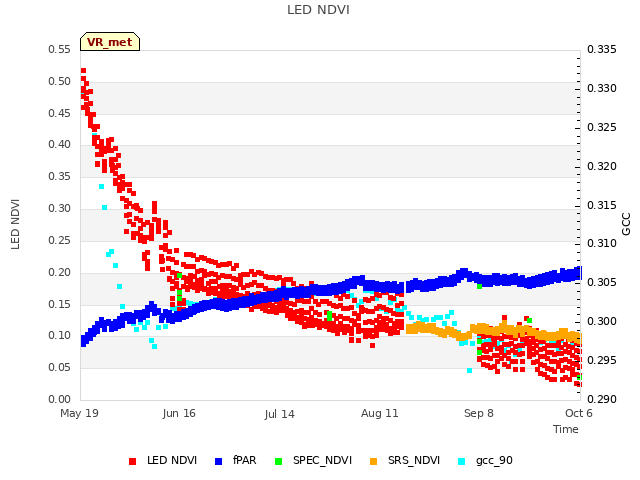Toggle the fPAR legend label

pyautogui.click(x=244, y=460)
